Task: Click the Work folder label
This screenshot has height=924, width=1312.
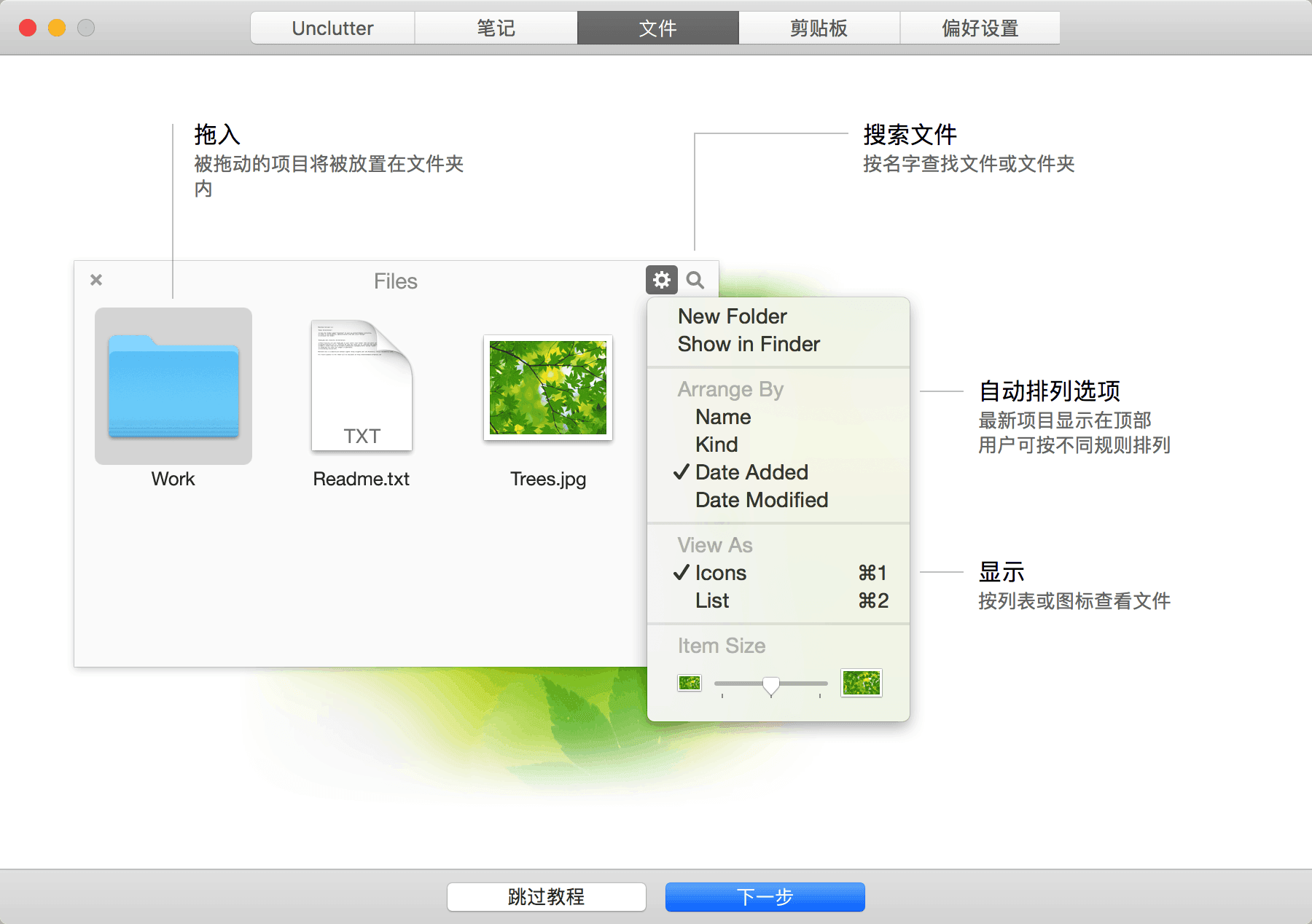Action: pos(173,479)
